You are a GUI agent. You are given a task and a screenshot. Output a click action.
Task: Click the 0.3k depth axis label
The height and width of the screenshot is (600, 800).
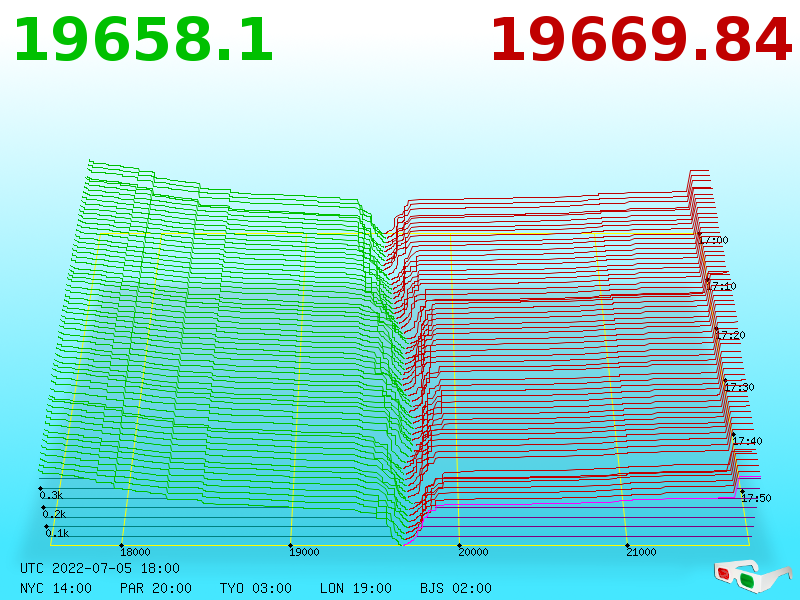[52, 495]
